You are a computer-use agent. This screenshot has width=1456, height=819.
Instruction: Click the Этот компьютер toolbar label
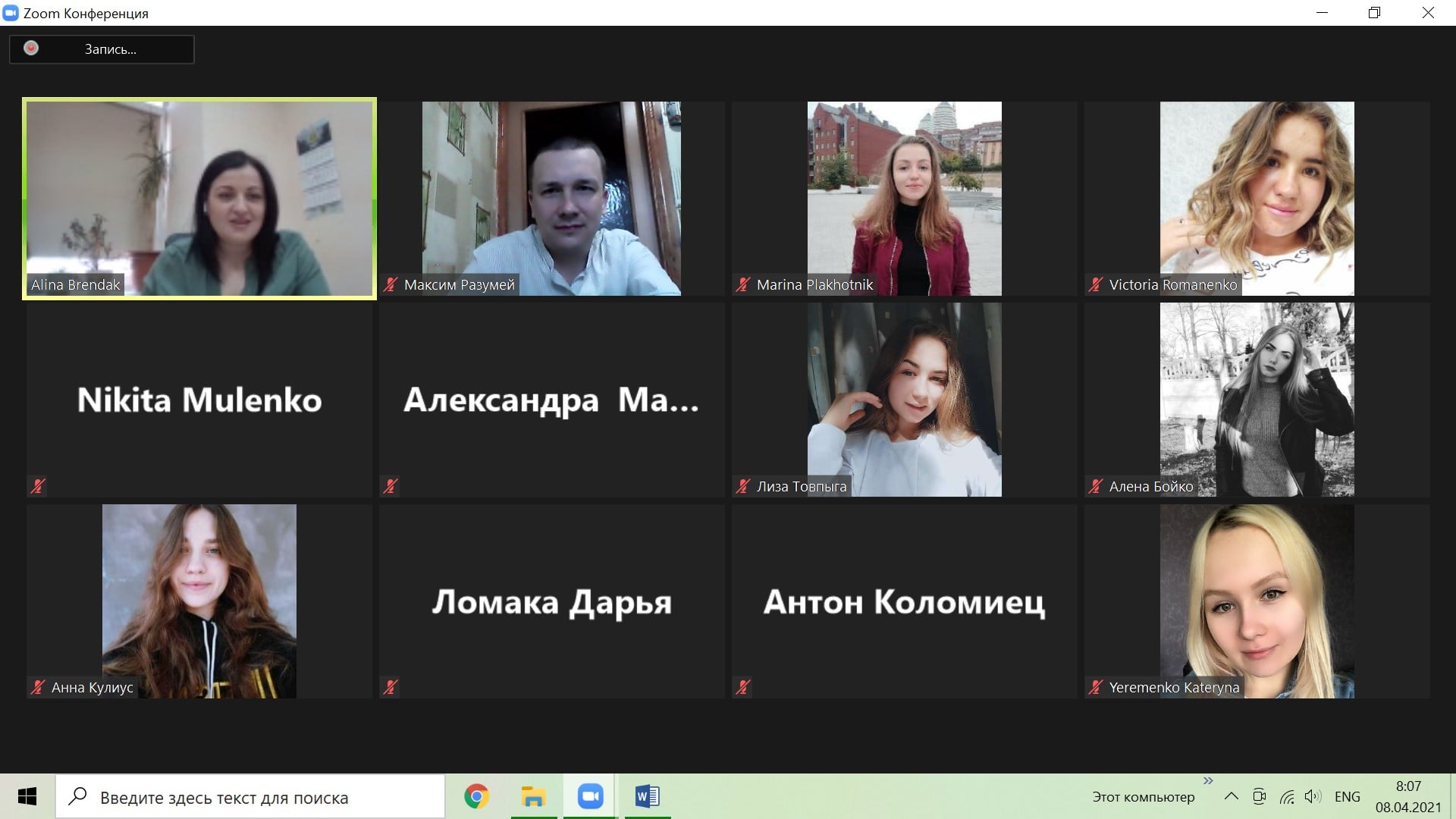coord(1143,797)
